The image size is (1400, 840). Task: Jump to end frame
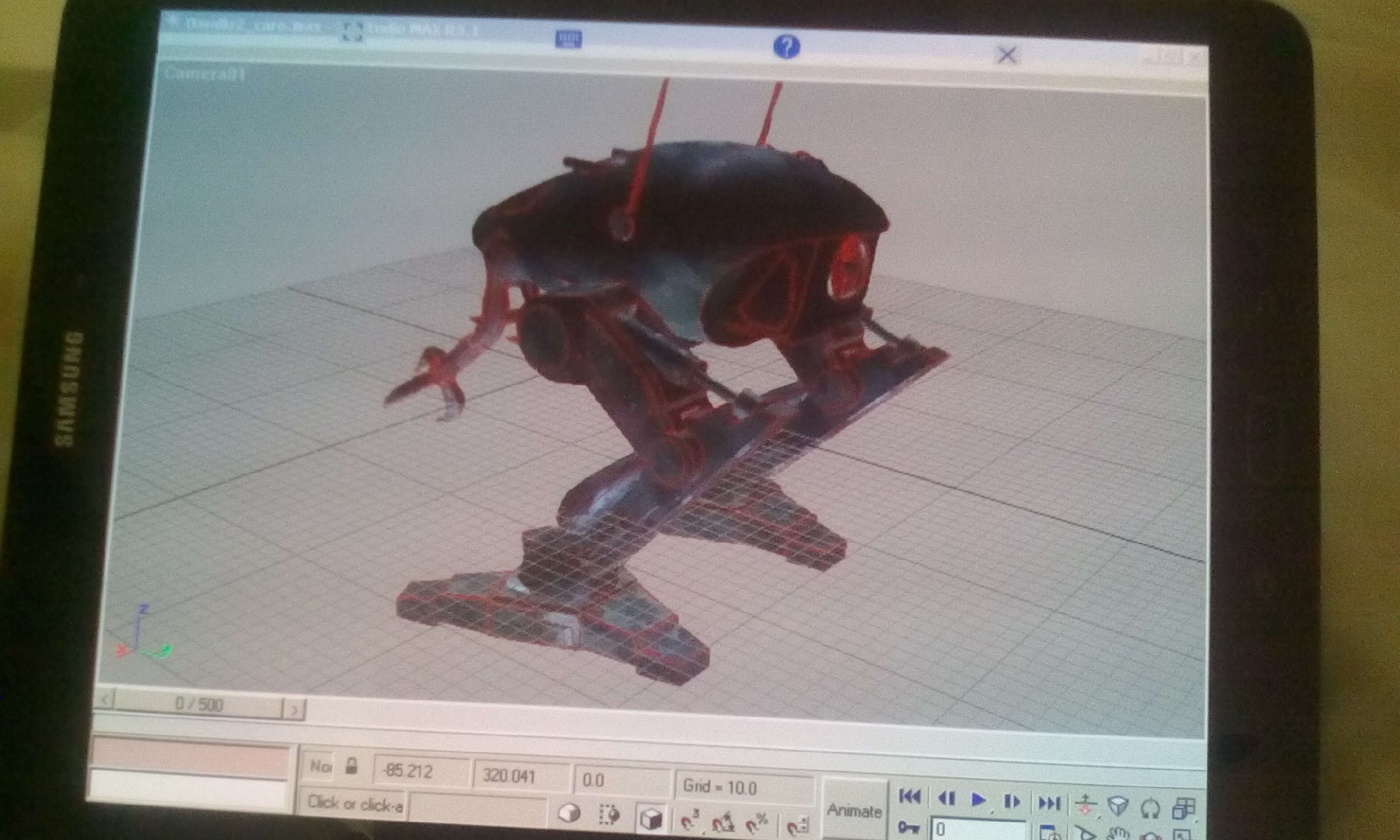tap(1049, 803)
